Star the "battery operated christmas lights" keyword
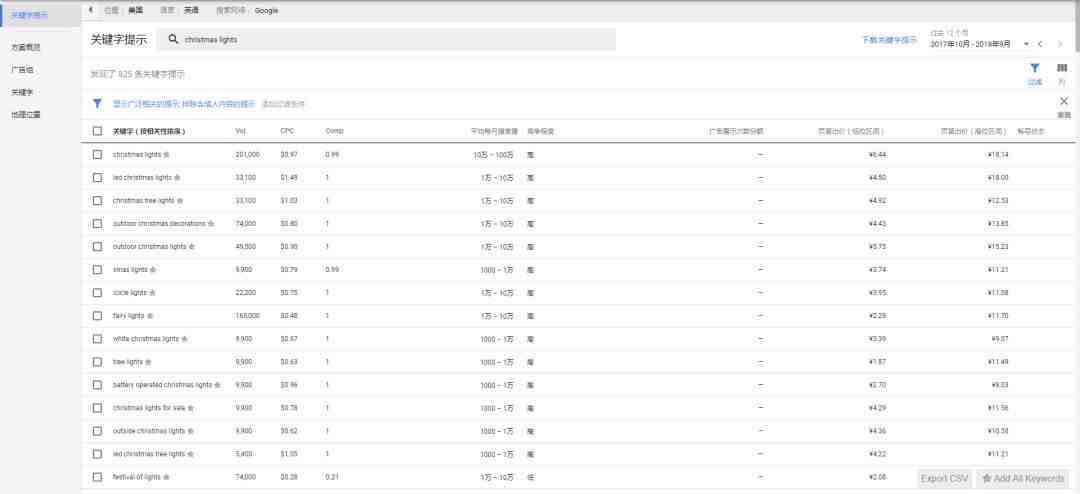The height and width of the screenshot is (494, 1080). 218,385
